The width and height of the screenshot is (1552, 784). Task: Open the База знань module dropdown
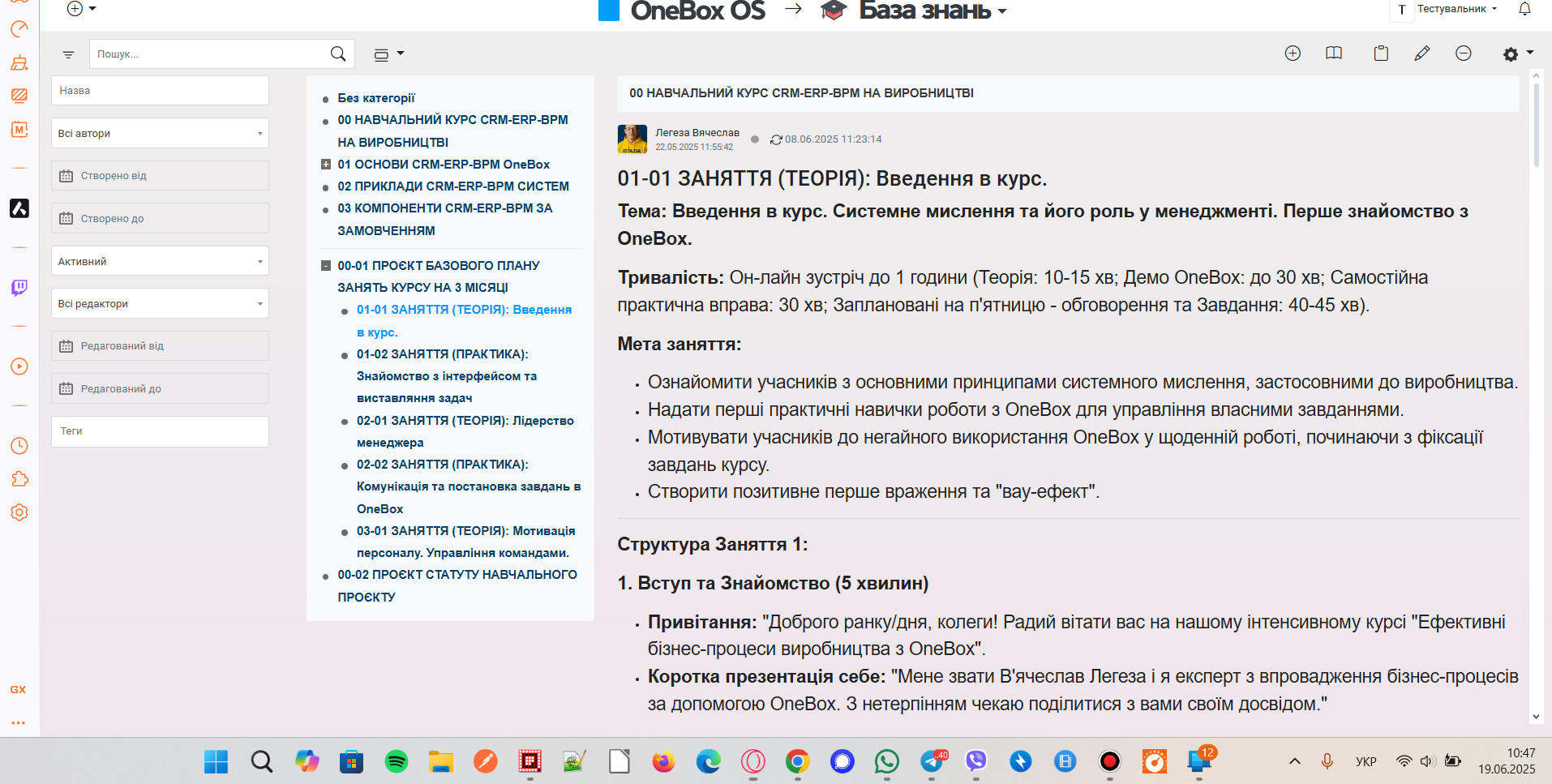coord(932,11)
